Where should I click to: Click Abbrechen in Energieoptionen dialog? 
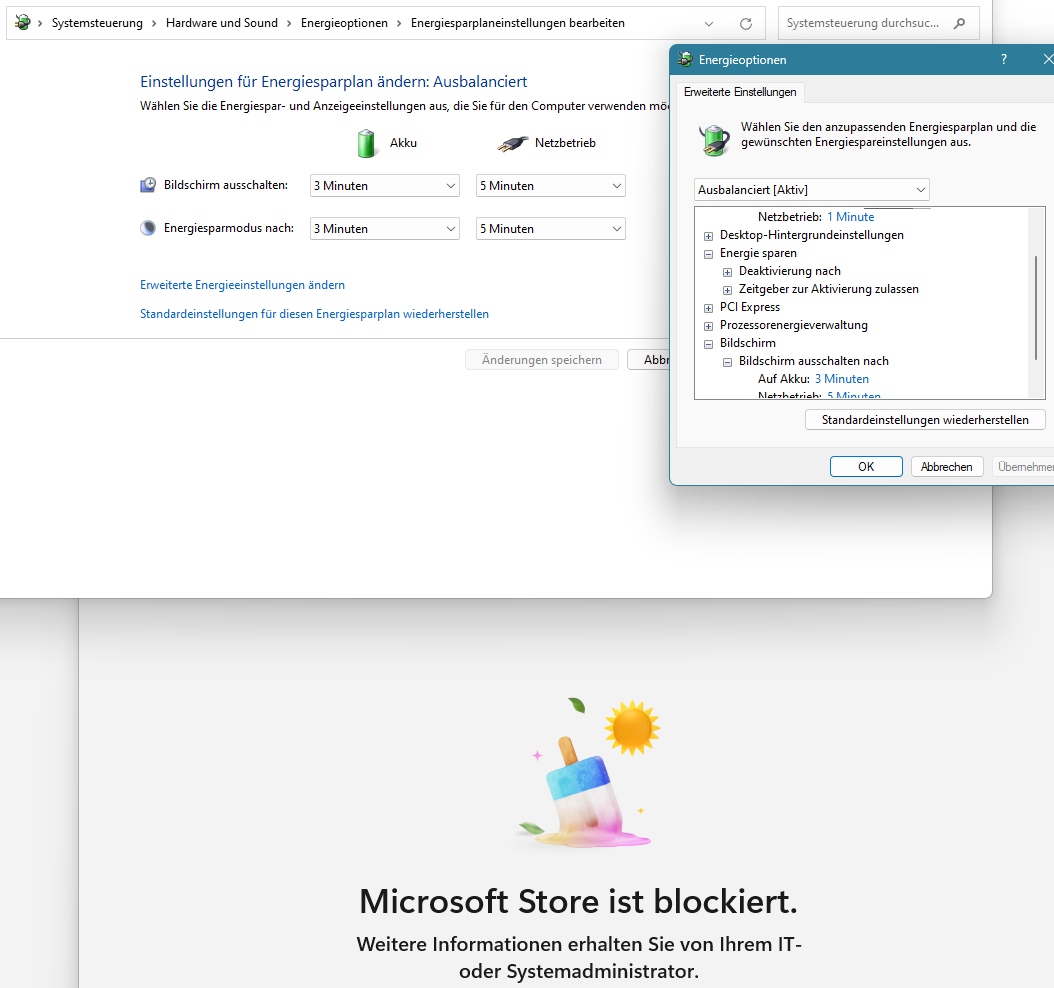point(946,466)
